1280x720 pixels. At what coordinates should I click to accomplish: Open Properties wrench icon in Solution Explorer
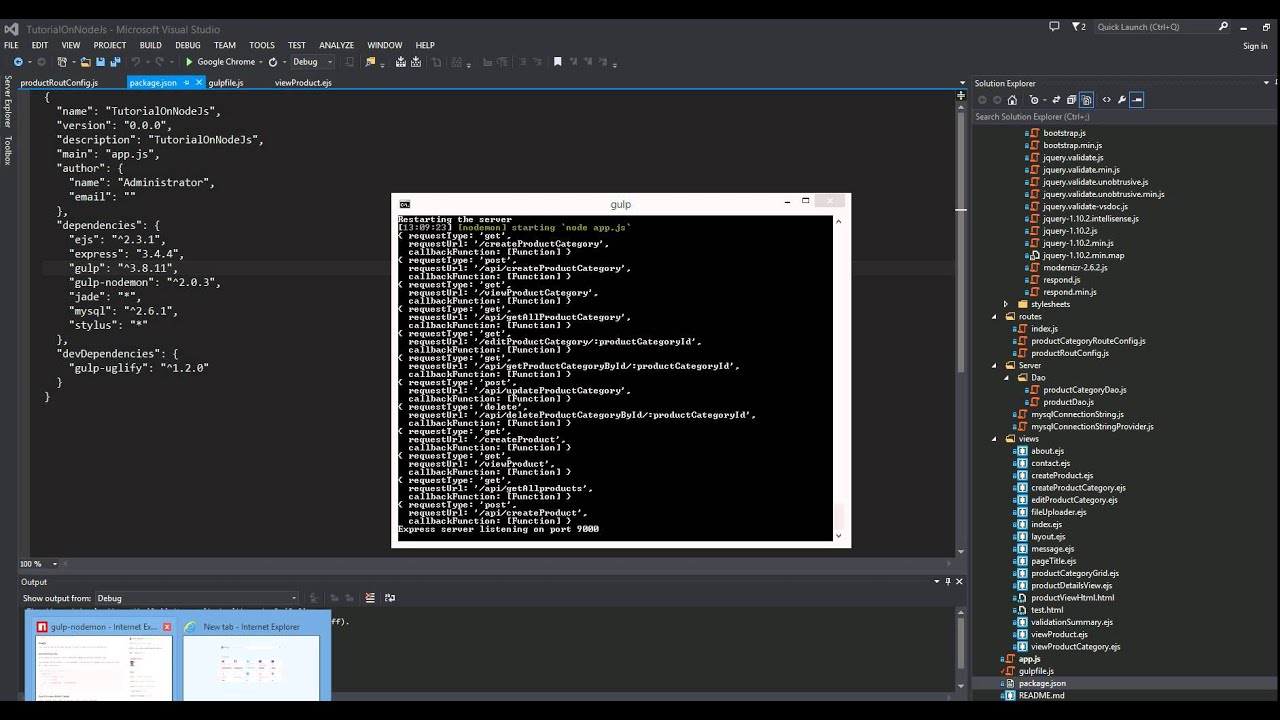pos(1122,100)
